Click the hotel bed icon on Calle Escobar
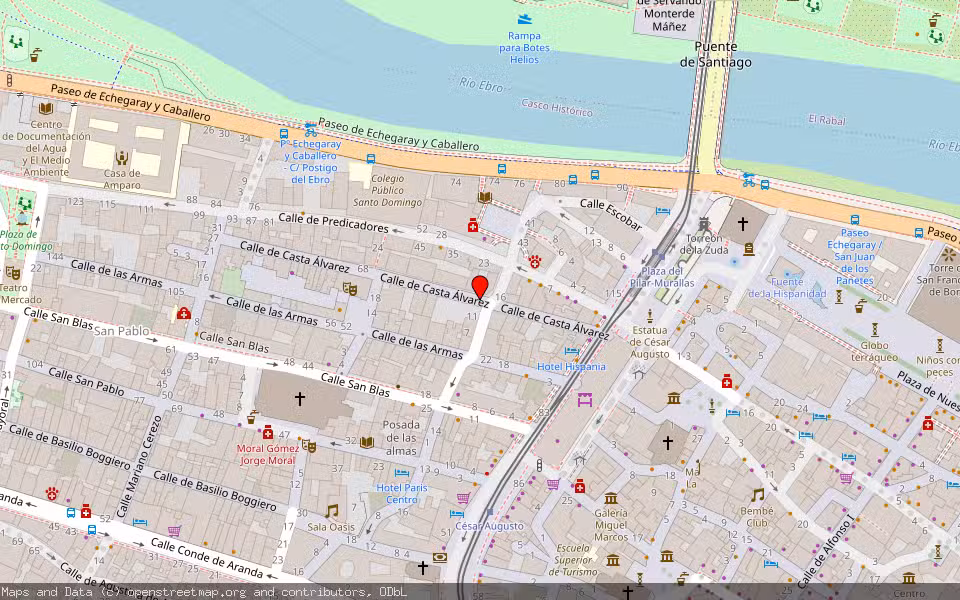The width and height of the screenshot is (960, 600). coord(662,211)
